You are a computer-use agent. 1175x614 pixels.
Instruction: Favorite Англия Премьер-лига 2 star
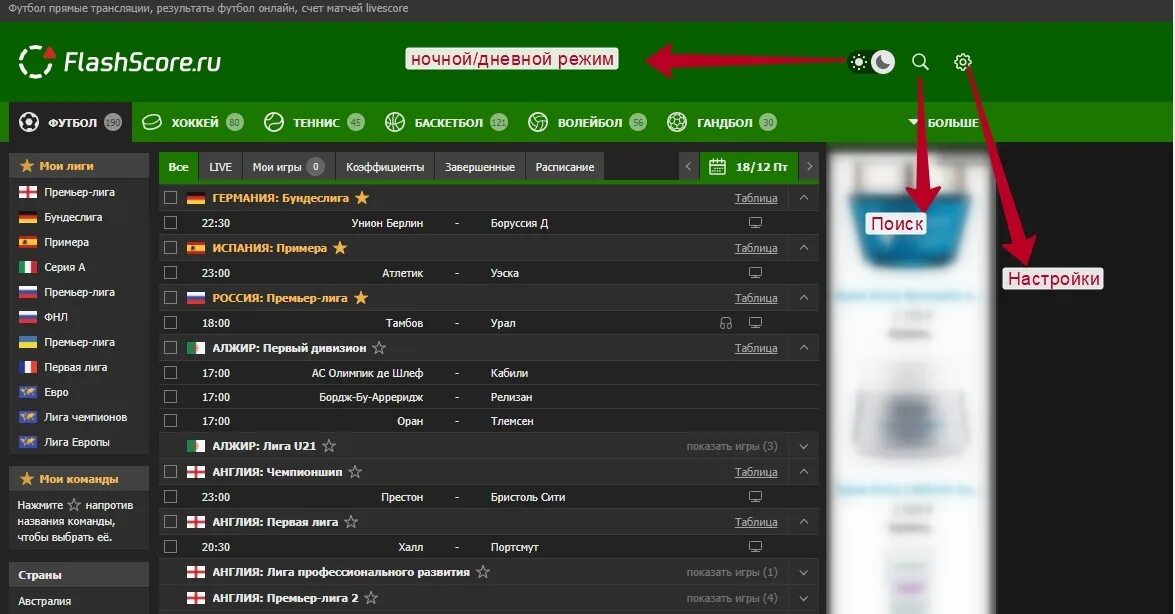371,598
